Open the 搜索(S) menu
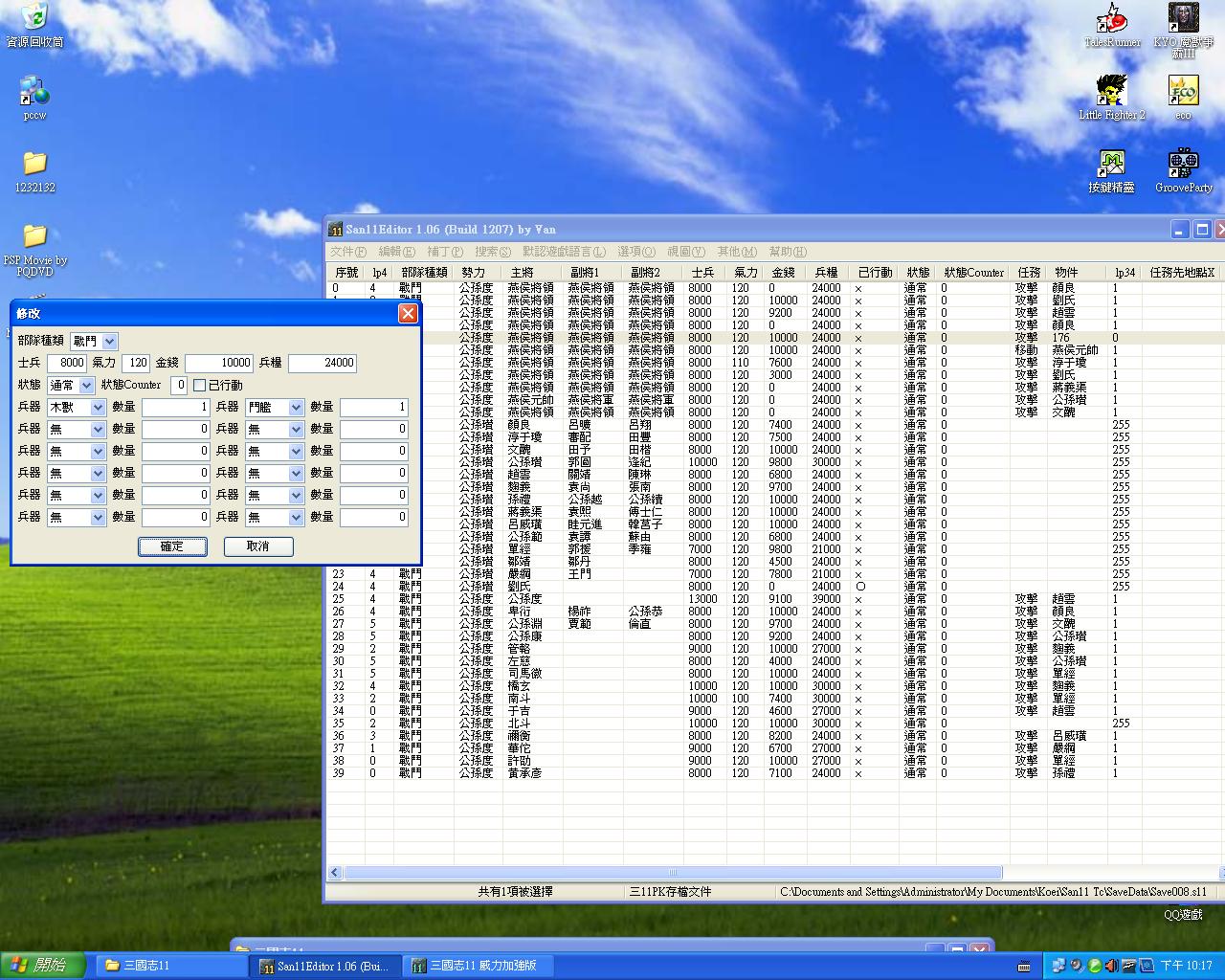The image size is (1225, 980). tap(493, 252)
